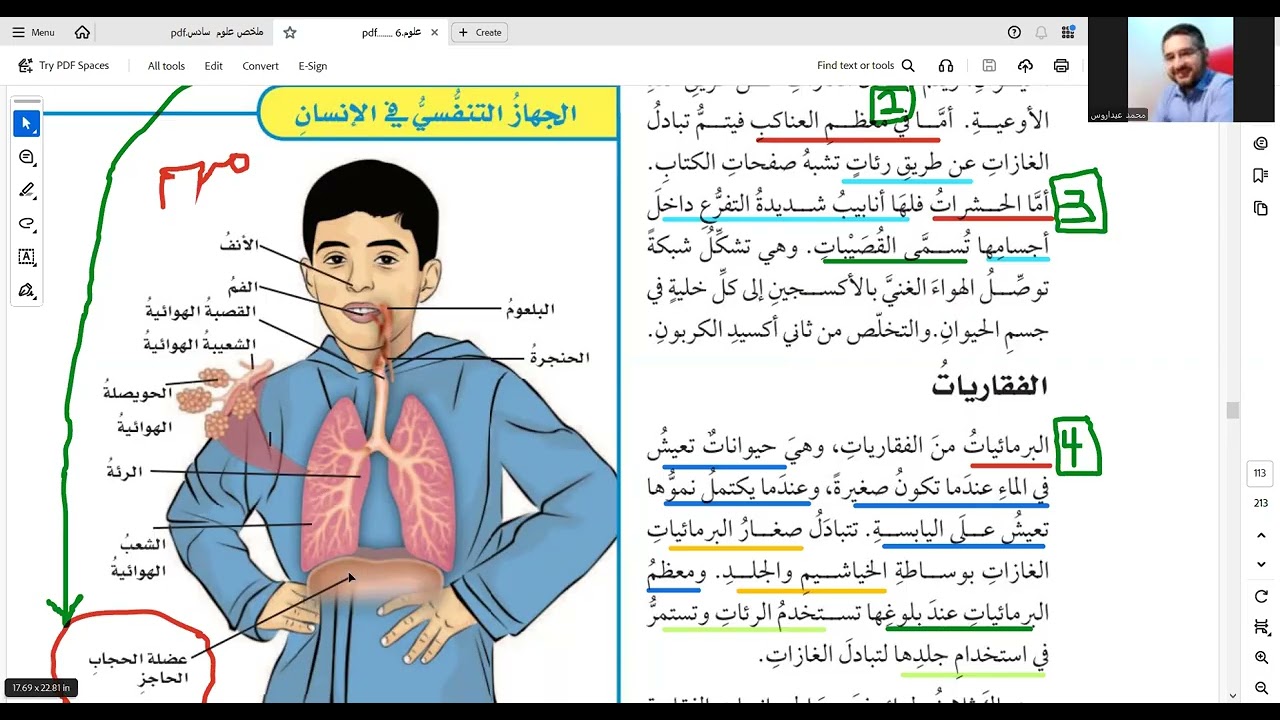Open the Adobe apps grid icon

1068,32
